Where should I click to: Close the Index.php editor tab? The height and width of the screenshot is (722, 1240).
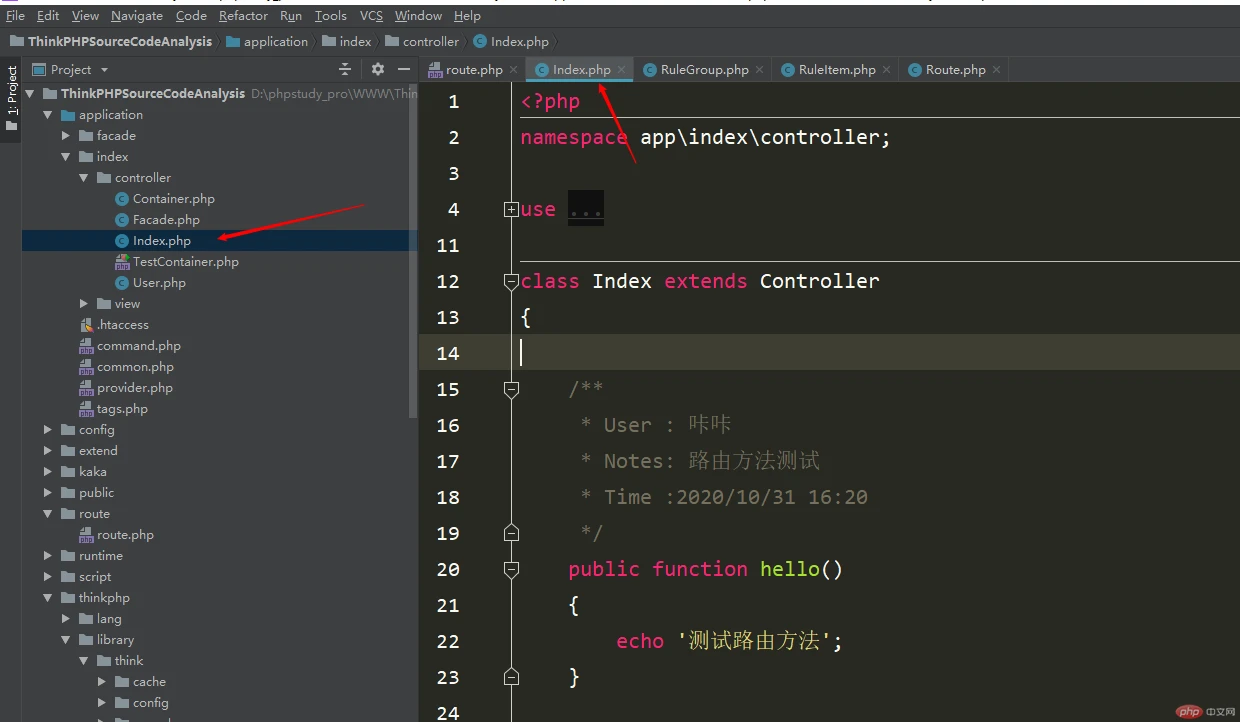(x=621, y=69)
